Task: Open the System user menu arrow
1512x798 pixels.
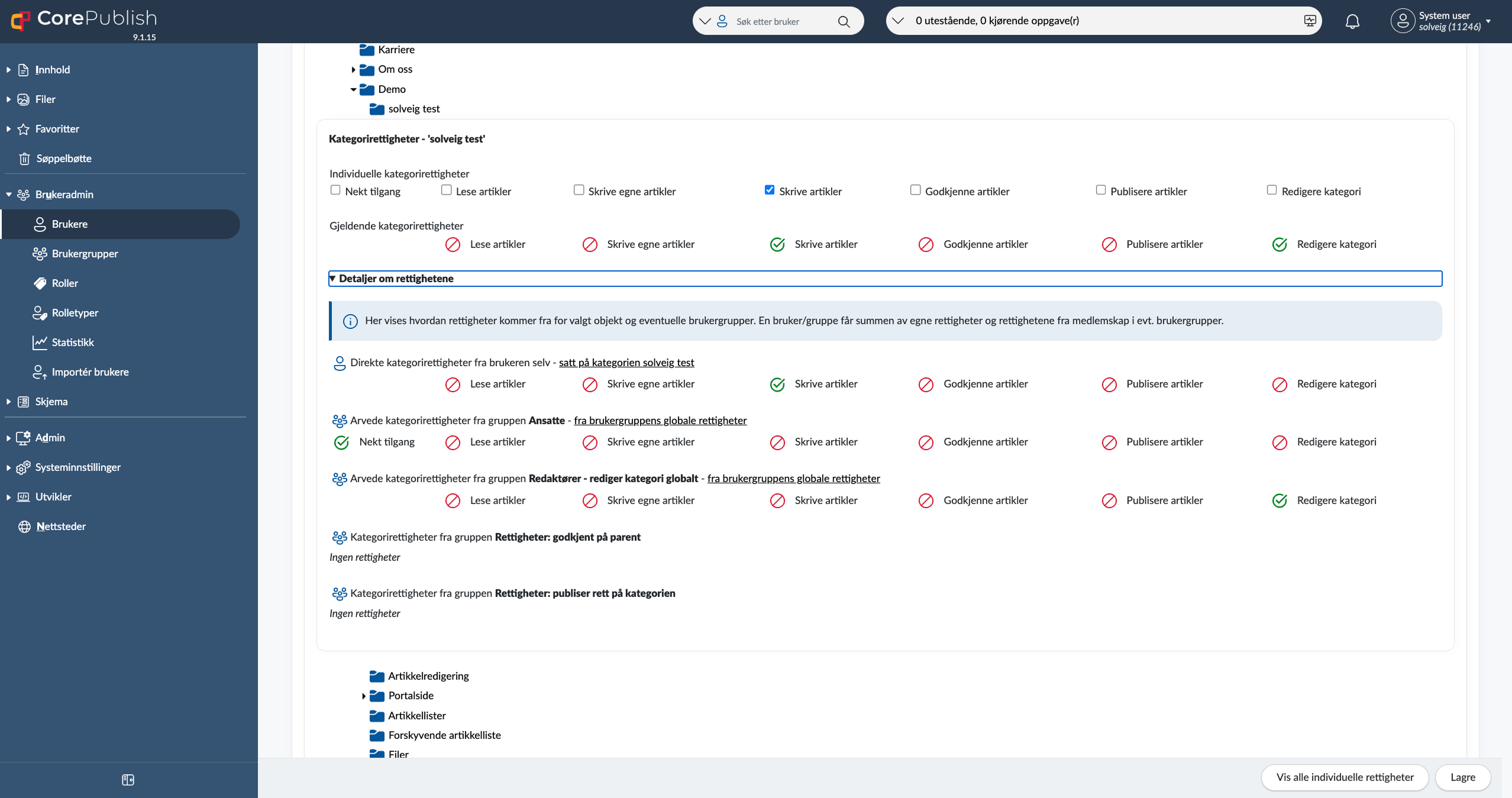Action: (x=1488, y=21)
